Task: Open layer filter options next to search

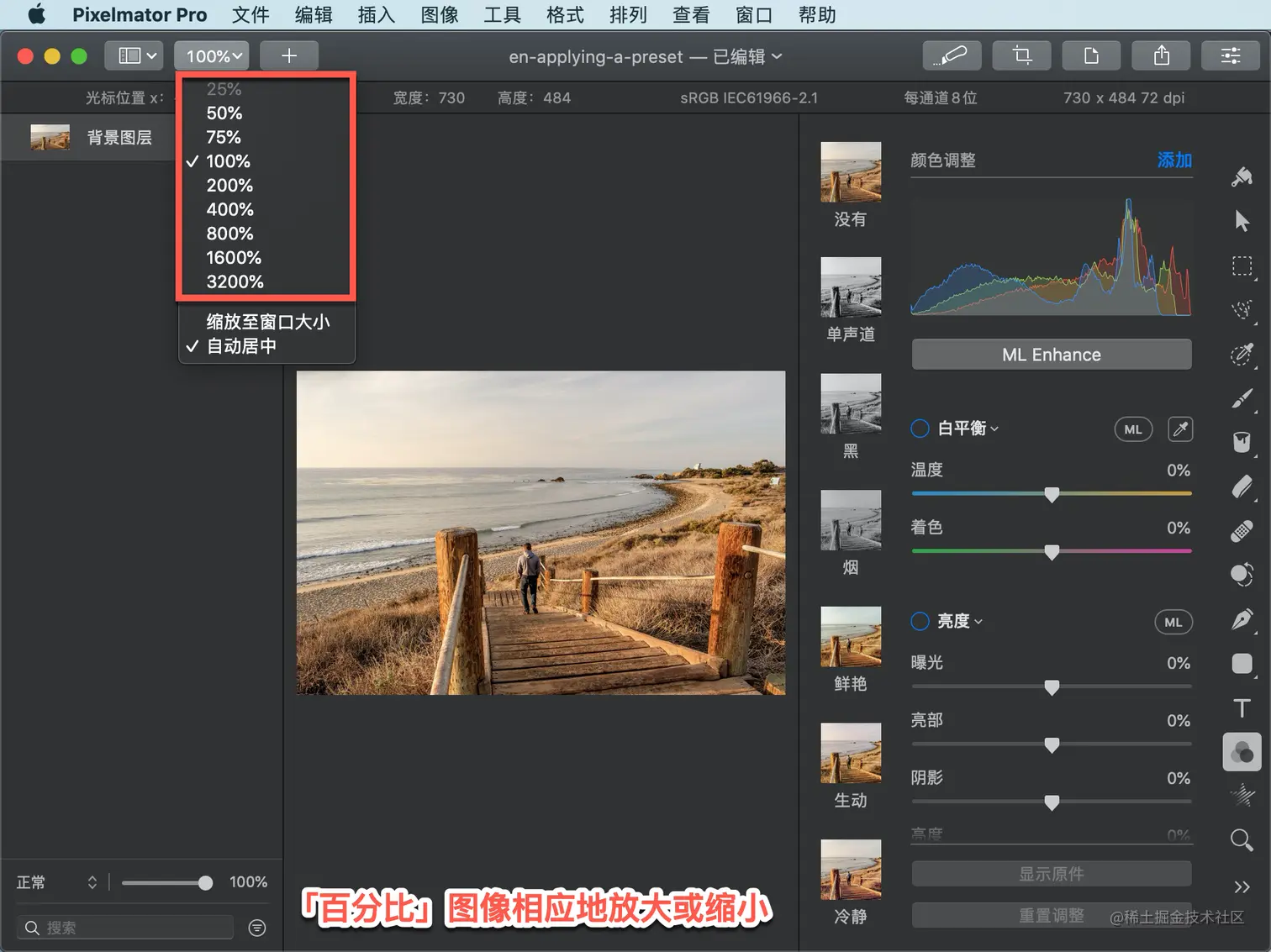Action: click(257, 928)
